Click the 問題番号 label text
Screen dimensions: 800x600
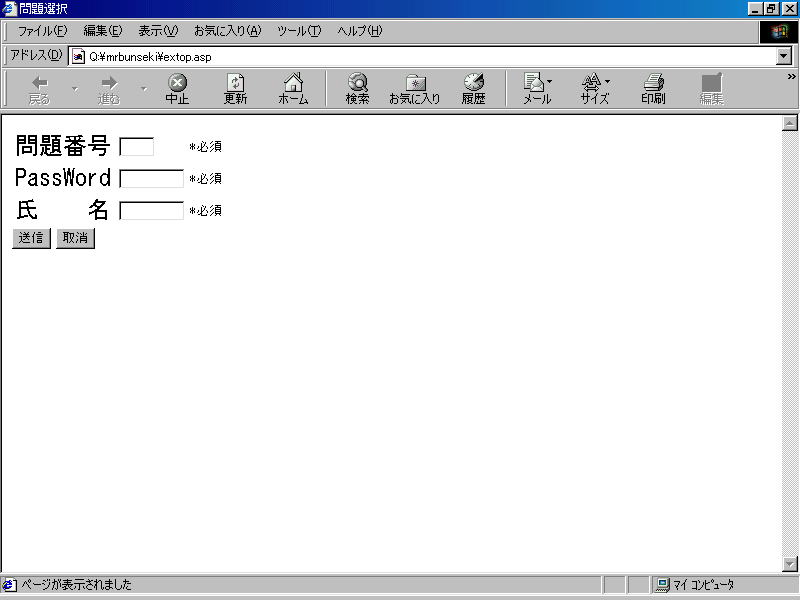point(62,146)
